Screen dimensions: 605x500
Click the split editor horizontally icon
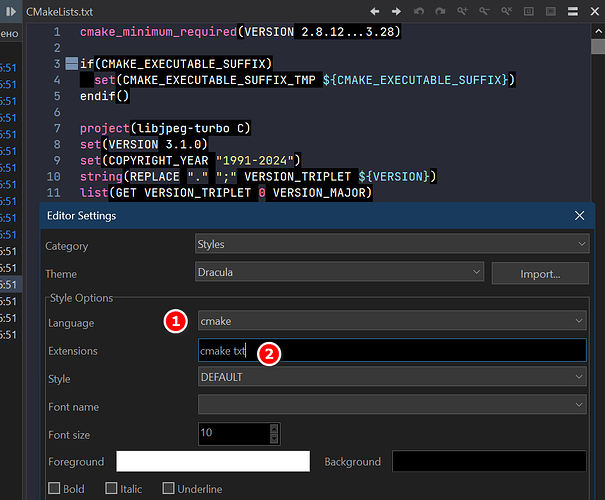pos(573,12)
